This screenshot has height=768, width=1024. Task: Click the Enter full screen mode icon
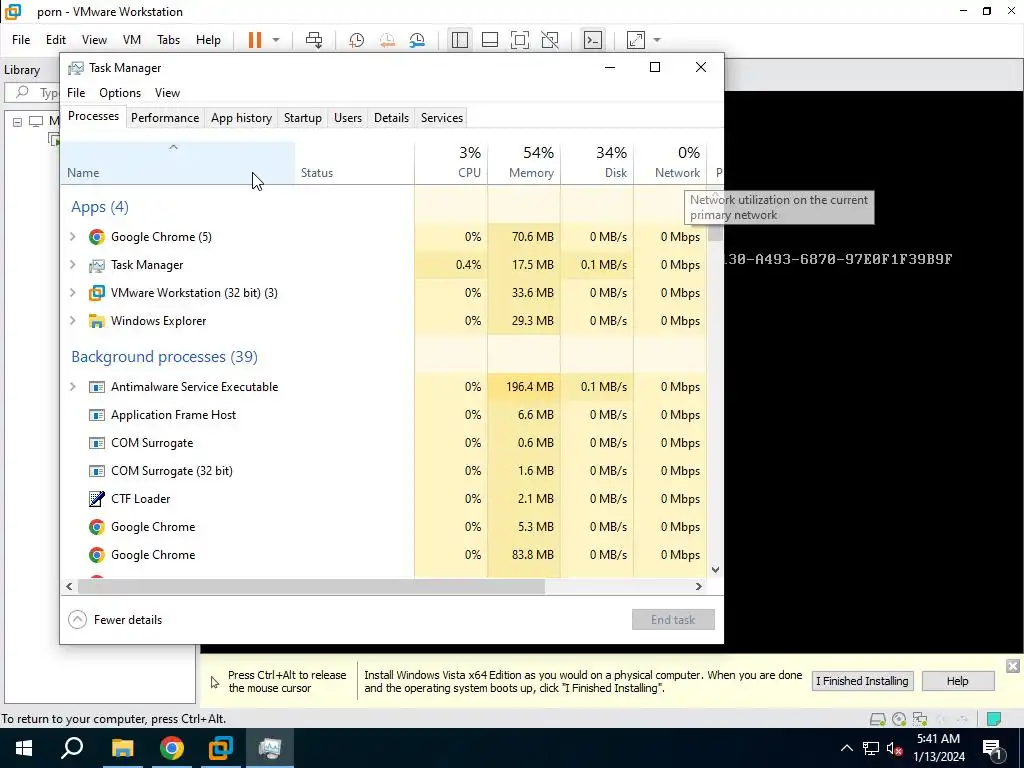click(520, 40)
